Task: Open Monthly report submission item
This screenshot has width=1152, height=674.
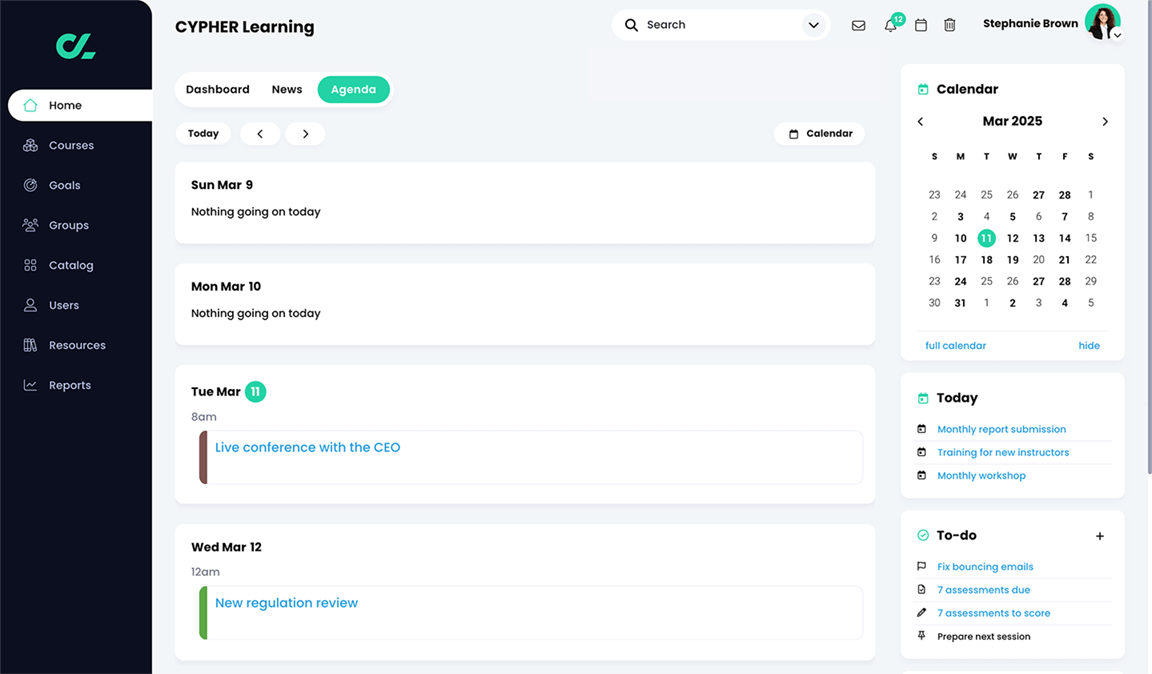Action: tap(1001, 429)
